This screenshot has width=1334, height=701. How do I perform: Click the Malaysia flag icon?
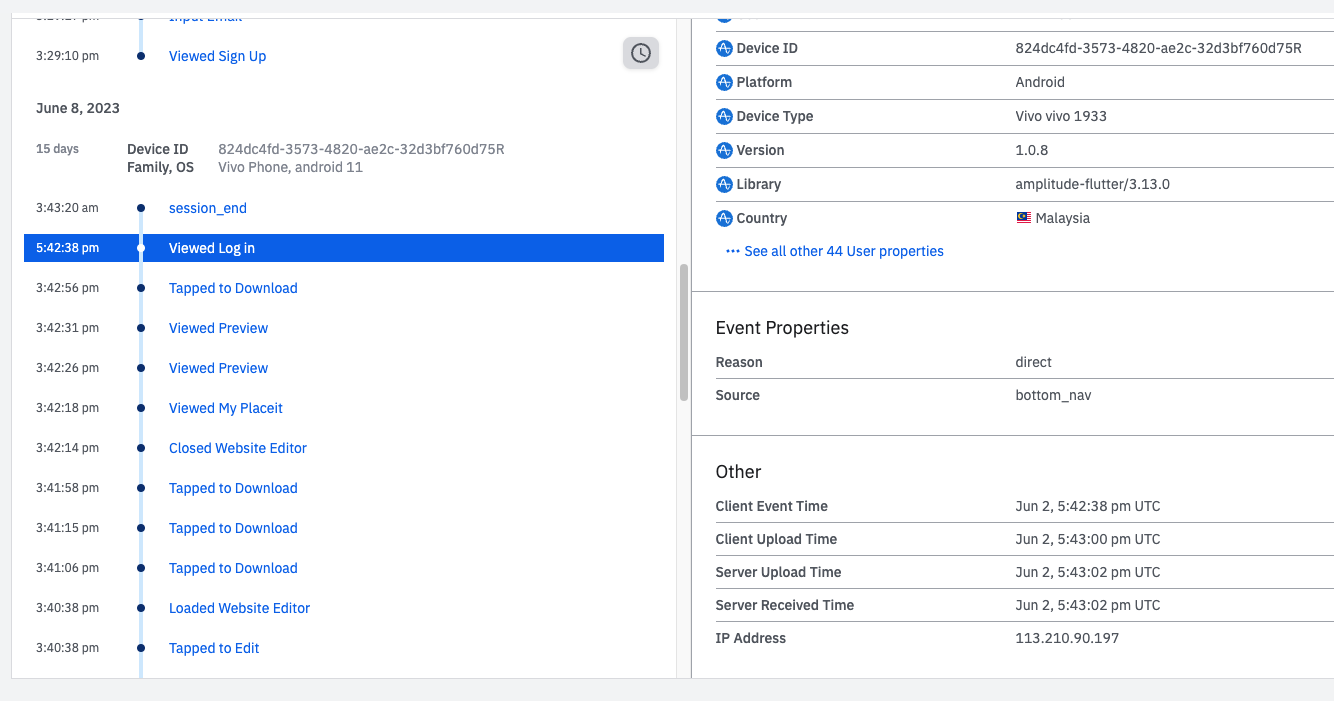click(x=1024, y=218)
